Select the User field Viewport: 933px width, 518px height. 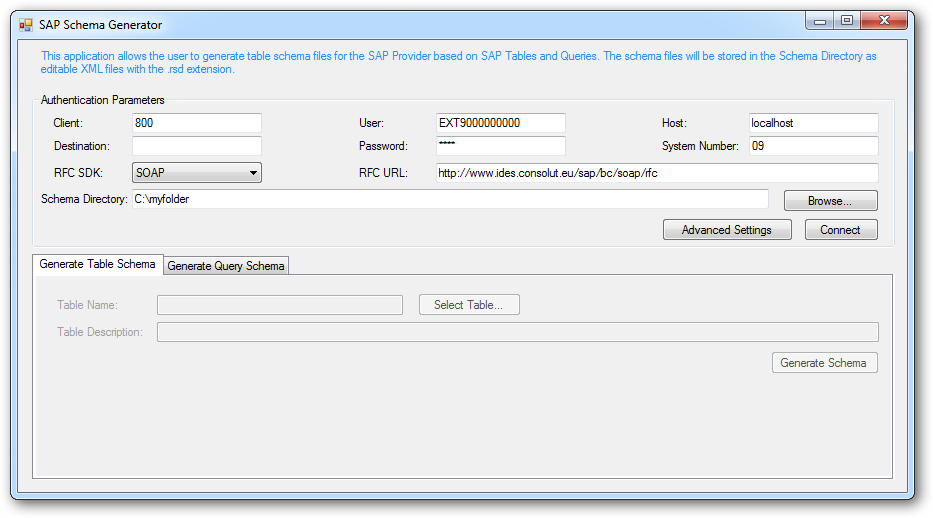pos(500,123)
